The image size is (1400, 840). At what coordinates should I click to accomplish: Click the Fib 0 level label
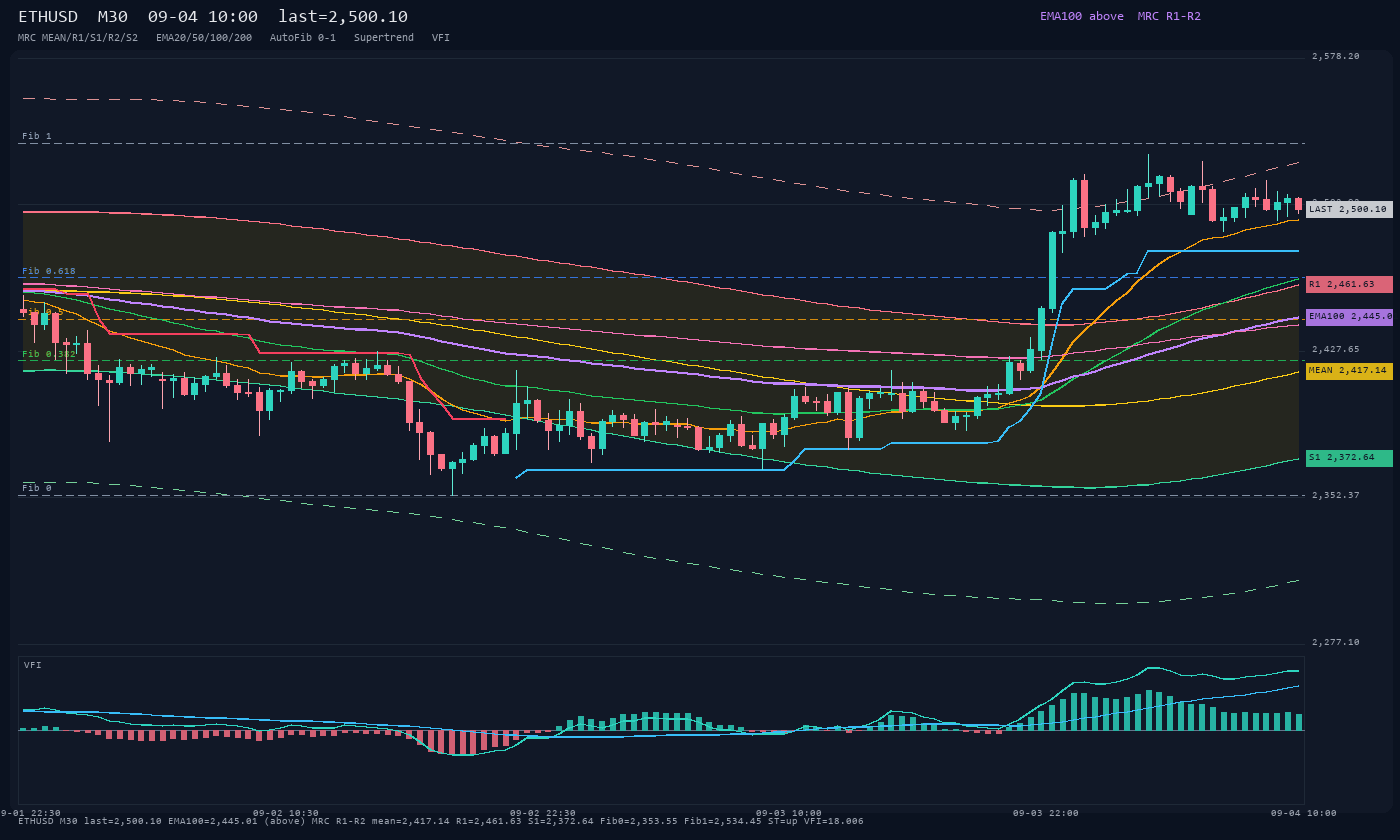coord(37,488)
